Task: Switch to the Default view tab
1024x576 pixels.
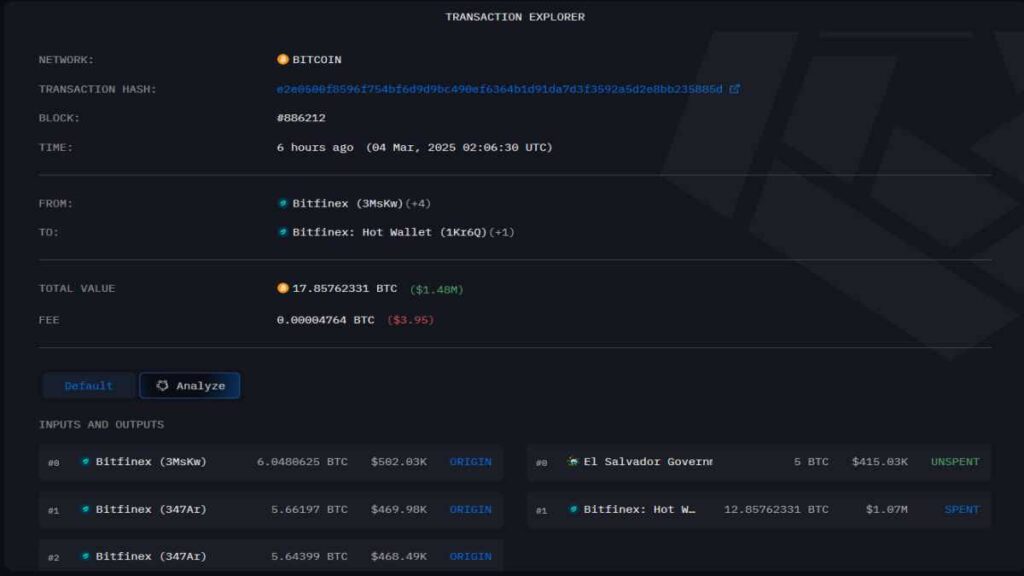Action: coord(88,386)
